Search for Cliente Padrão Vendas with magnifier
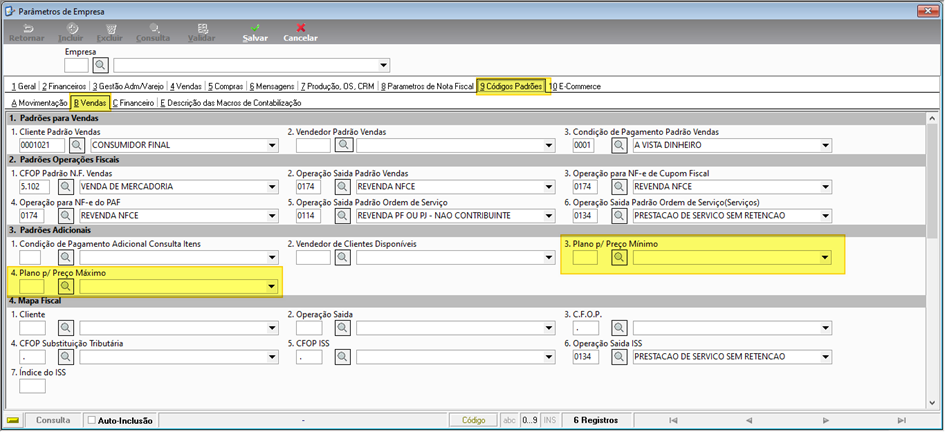 (x=77, y=145)
